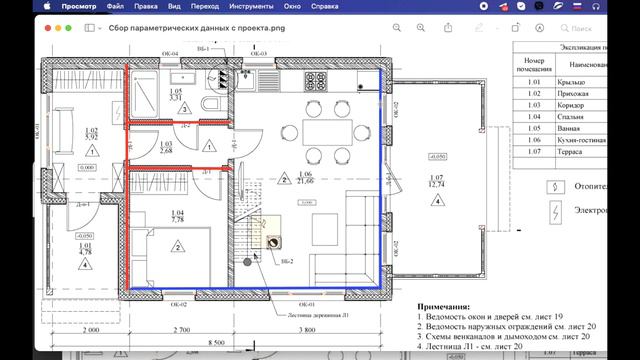The image size is (640, 360).
Task: Click room label 1.01 on the porch
Action: 85,246
